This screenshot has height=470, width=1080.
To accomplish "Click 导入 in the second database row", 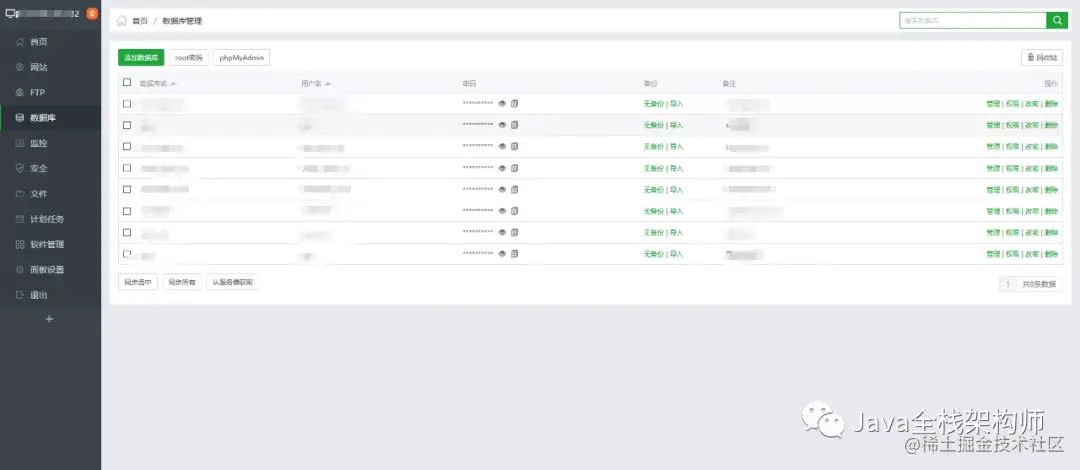I will [x=676, y=125].
